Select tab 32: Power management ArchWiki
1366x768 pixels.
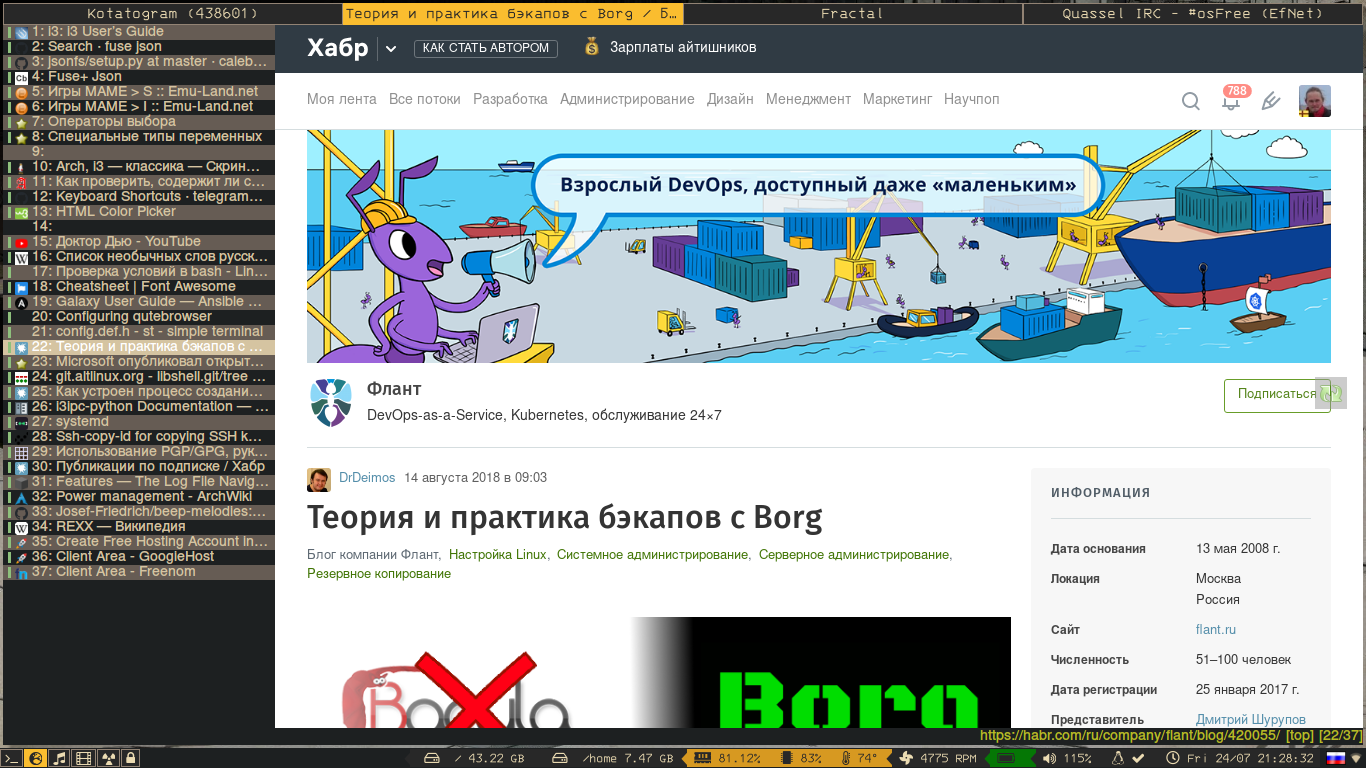(140, 497)
